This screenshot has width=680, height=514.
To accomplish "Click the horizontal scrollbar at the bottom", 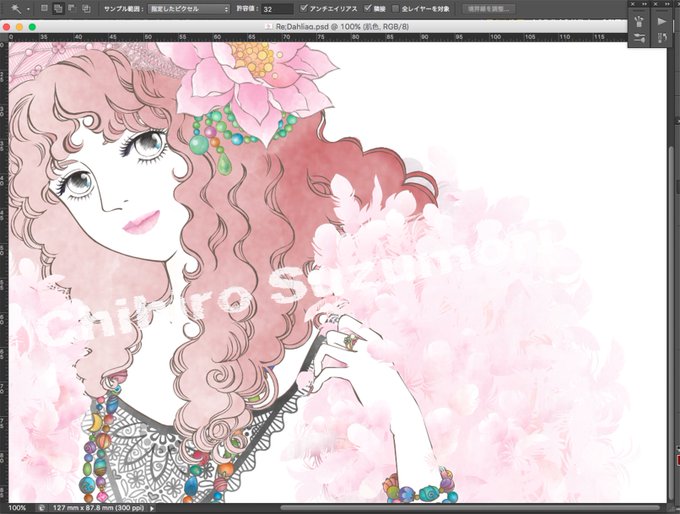I will point(470,507).
